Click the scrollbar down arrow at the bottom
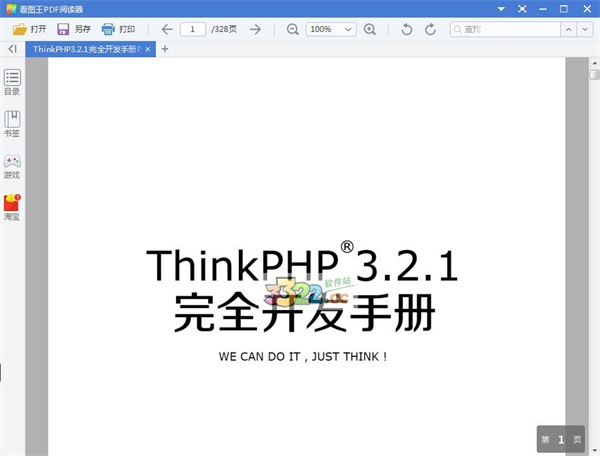The image size is (600, 456). tap(594, 451)
